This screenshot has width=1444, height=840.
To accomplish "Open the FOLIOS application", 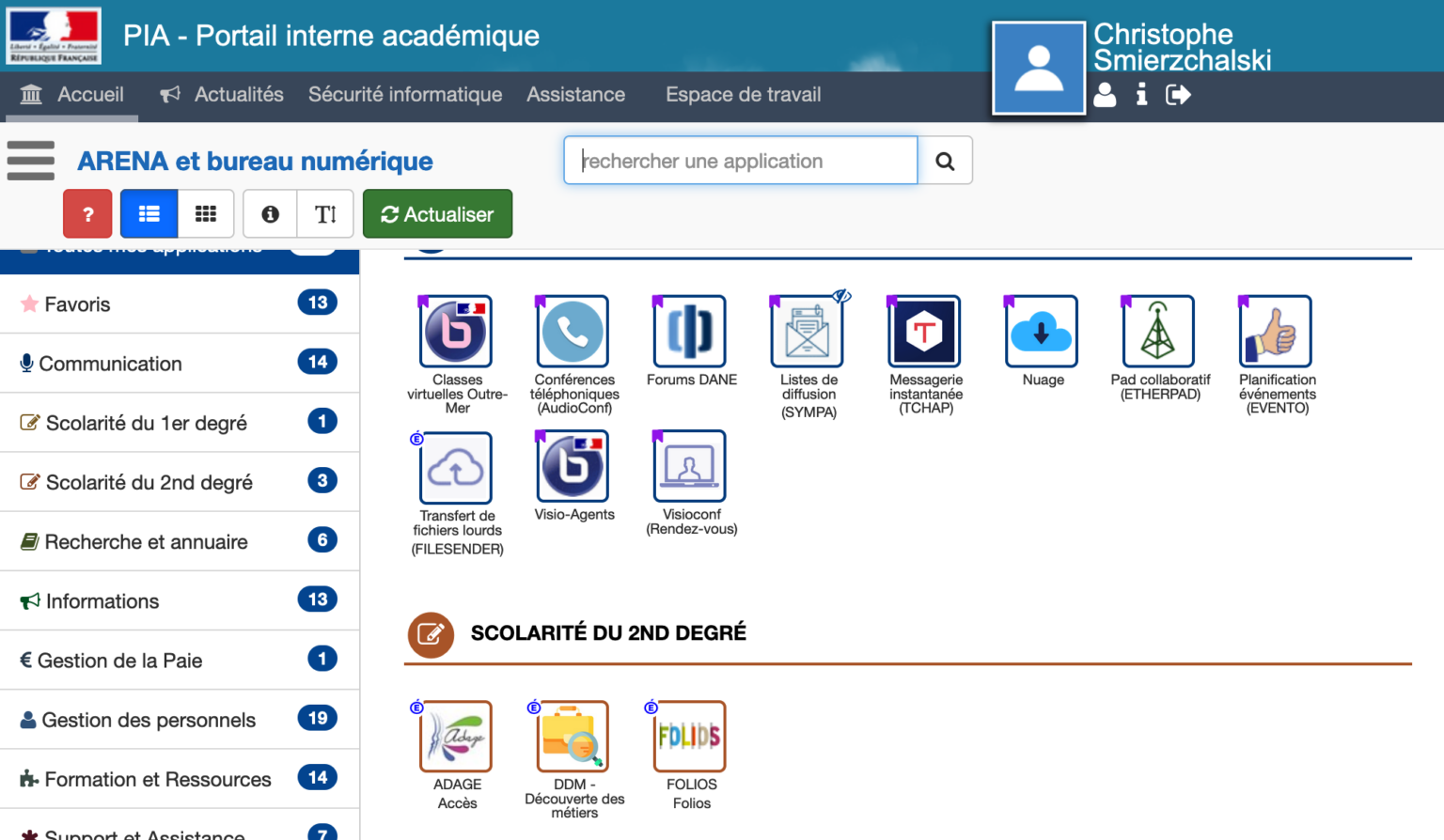I will coord(691,737).
